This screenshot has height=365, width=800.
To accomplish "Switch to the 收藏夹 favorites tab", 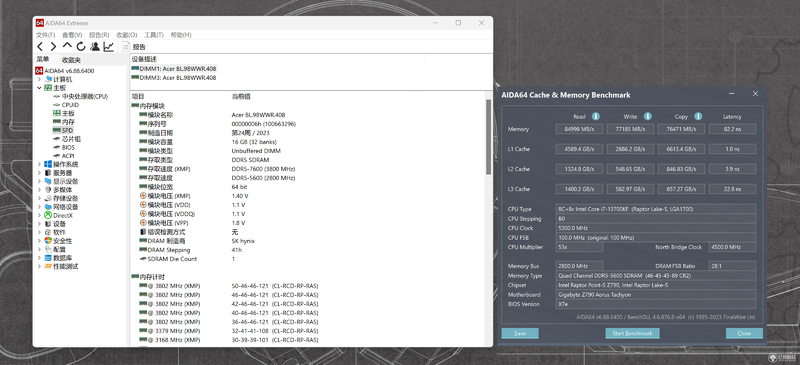I will click(71, 60).
